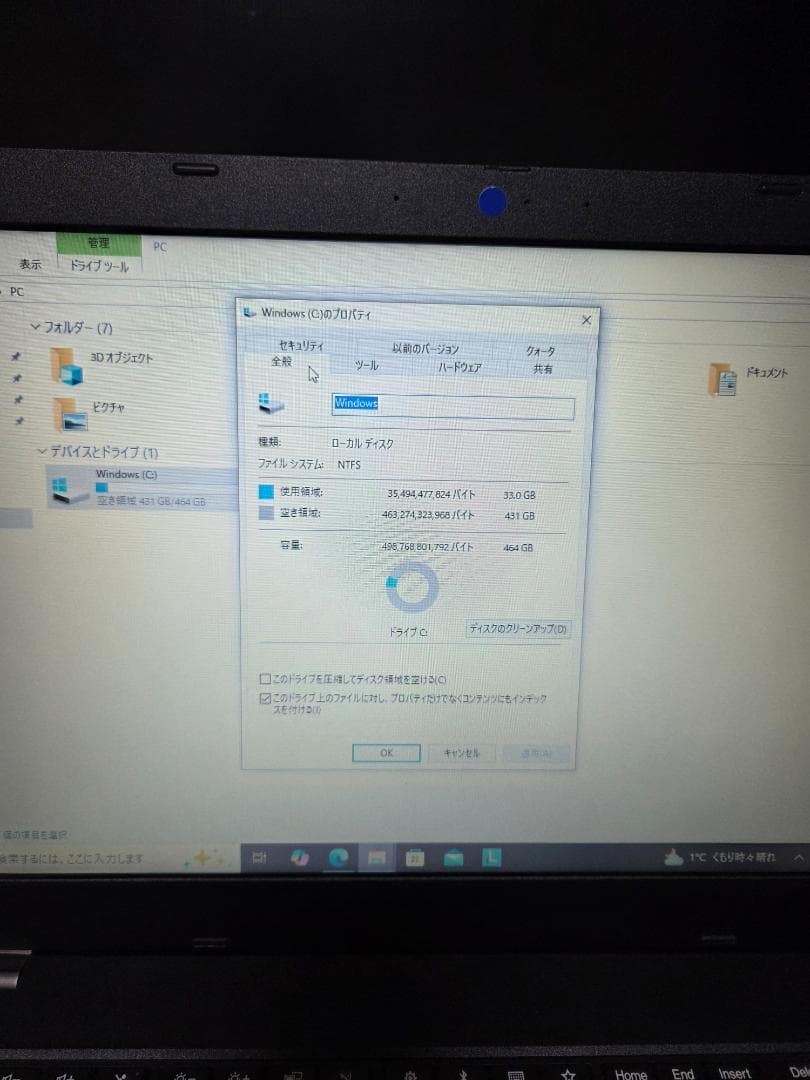Open File Explorer from the taskbar
This screenshot has height=1080, width=810.
point(377,858)
